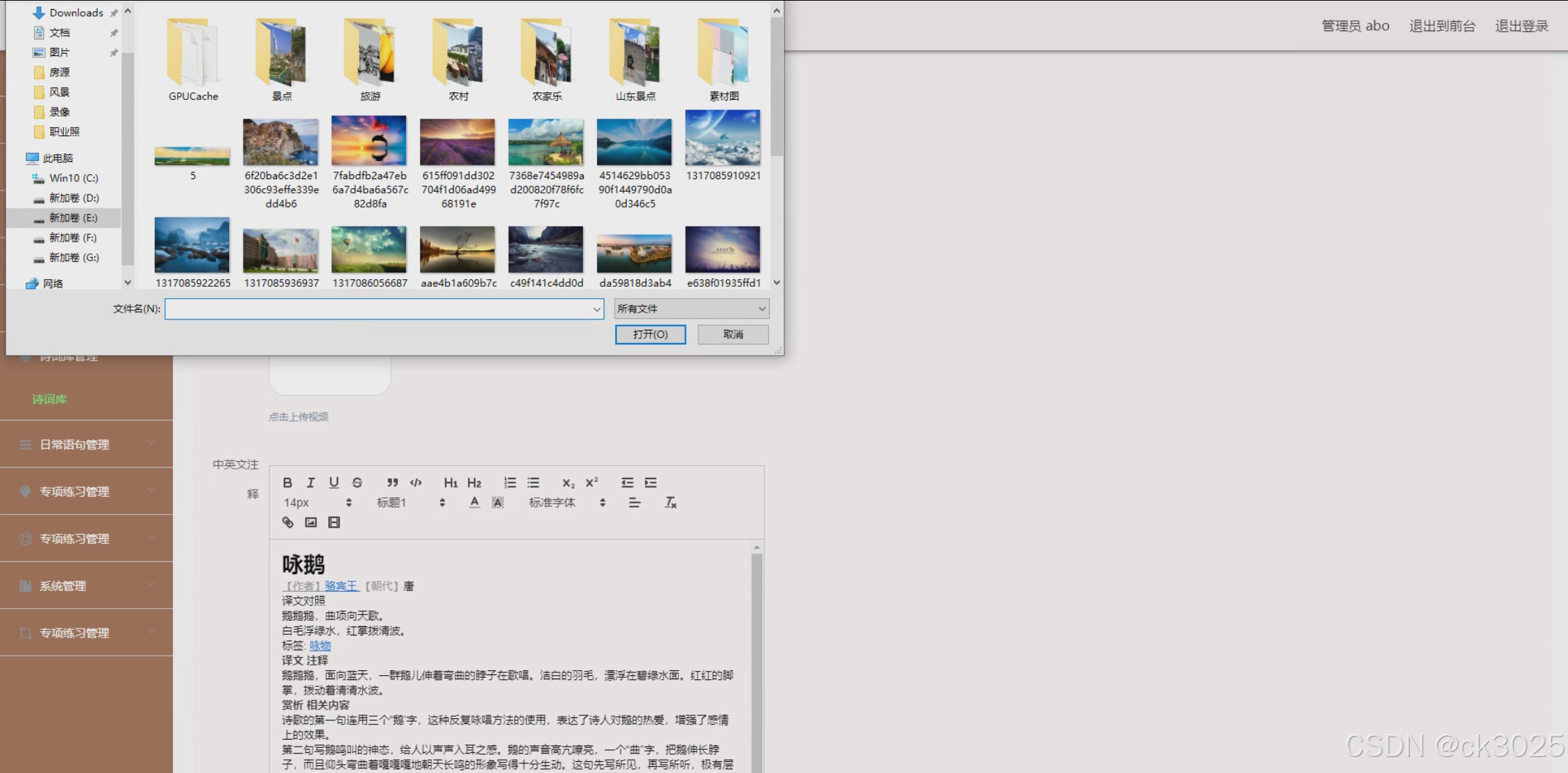The image size is (1568, 773).
Task: Apply superscript formatting
Action: tap(591, 483)
